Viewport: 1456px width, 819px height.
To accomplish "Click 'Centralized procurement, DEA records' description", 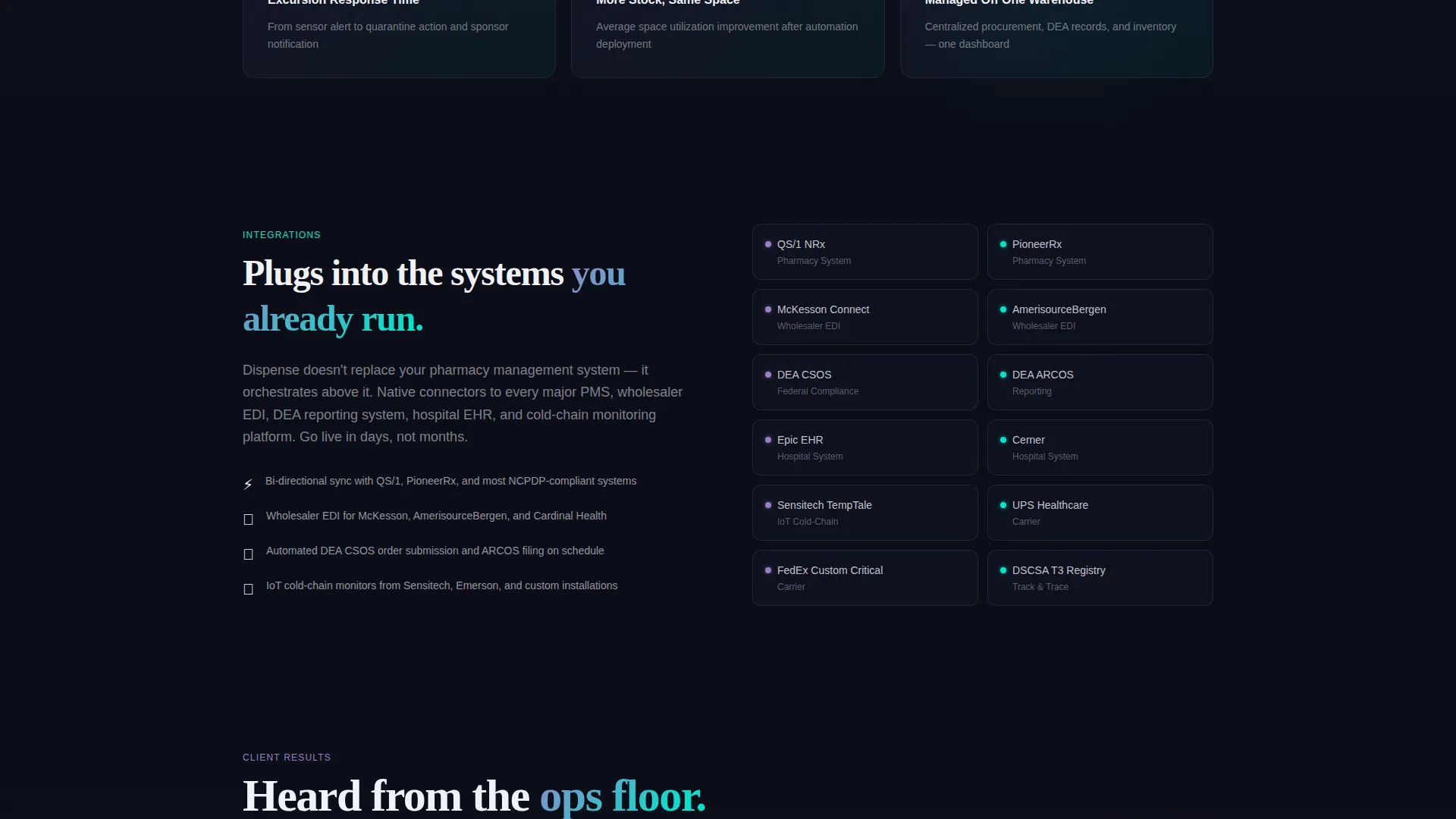I will [x=1050, y=35].
